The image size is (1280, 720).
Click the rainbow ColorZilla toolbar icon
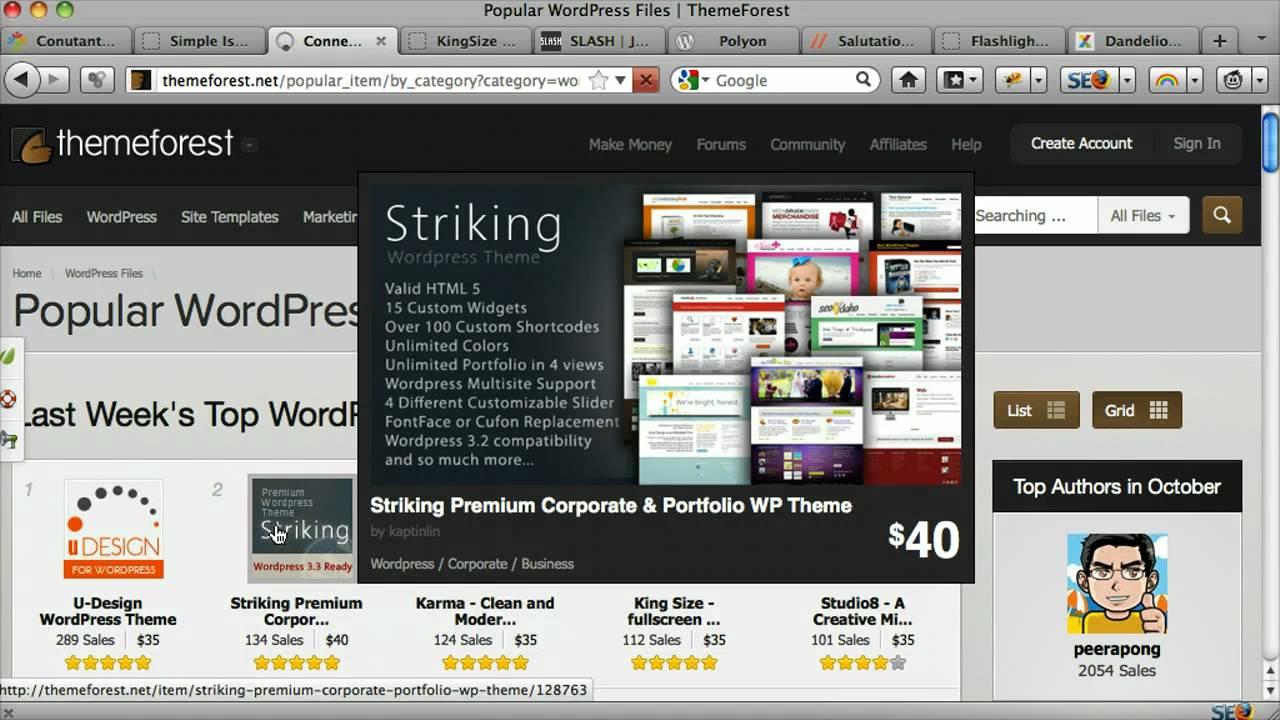(1166, 80)
